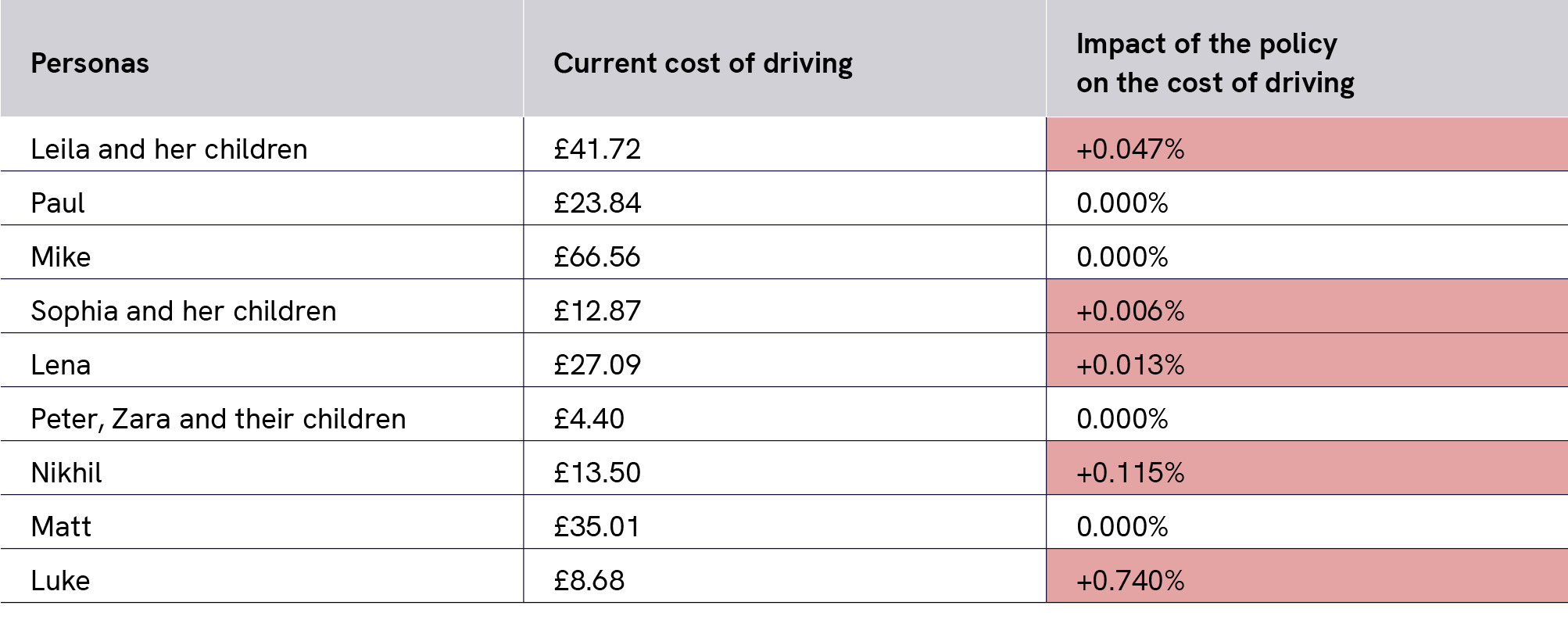The height and width of the screenshot is (627, 1568).
Task: Select Sophia and her children row label
Action: [x=184, y=310]
